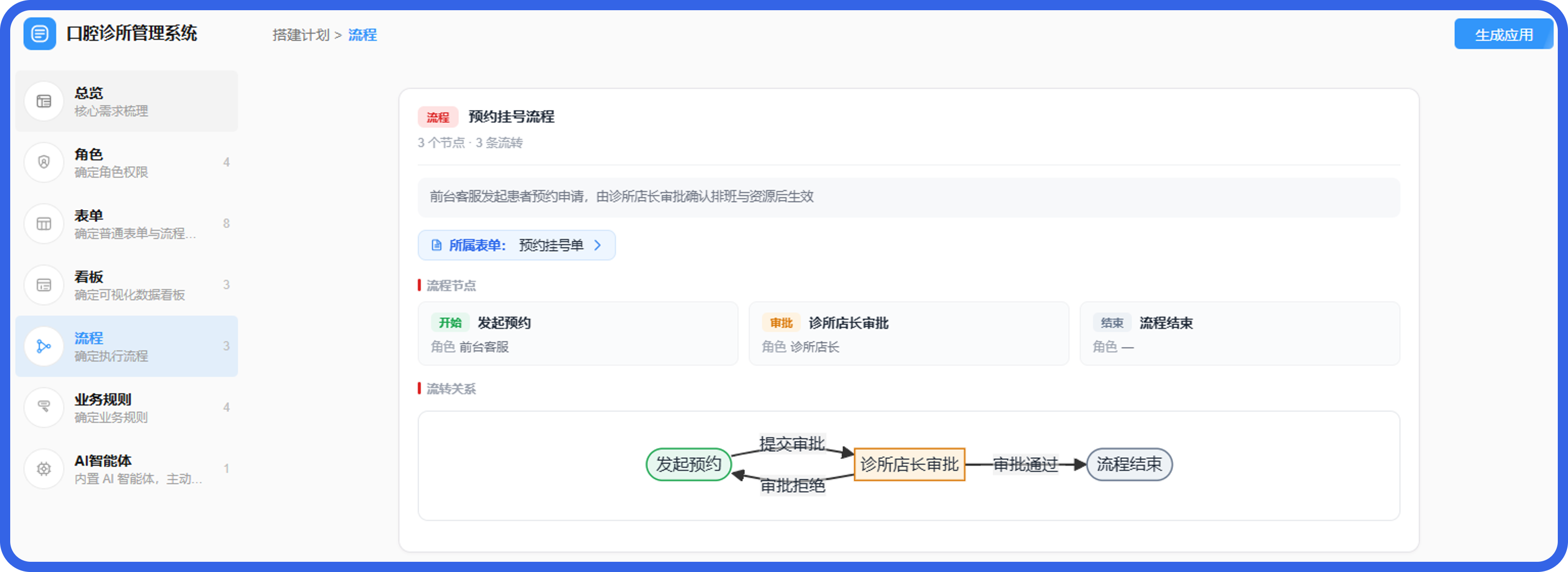Go to 表单 section
The height and width of the screenshot is (572, 1568).
click(127, 223)
